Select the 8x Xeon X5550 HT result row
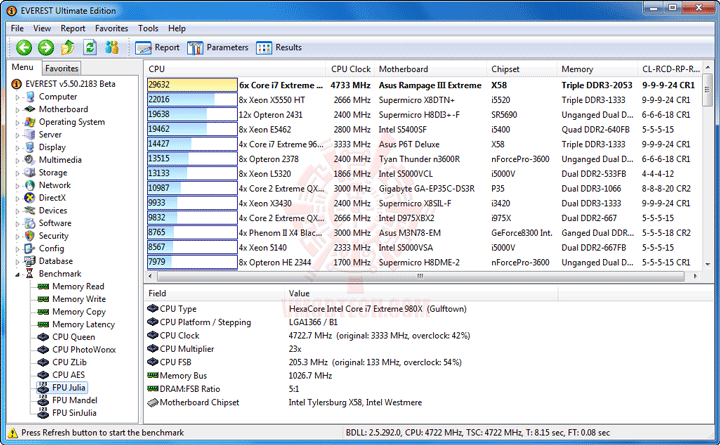Viewport: 720px width, 445px height. coord(424,100)
